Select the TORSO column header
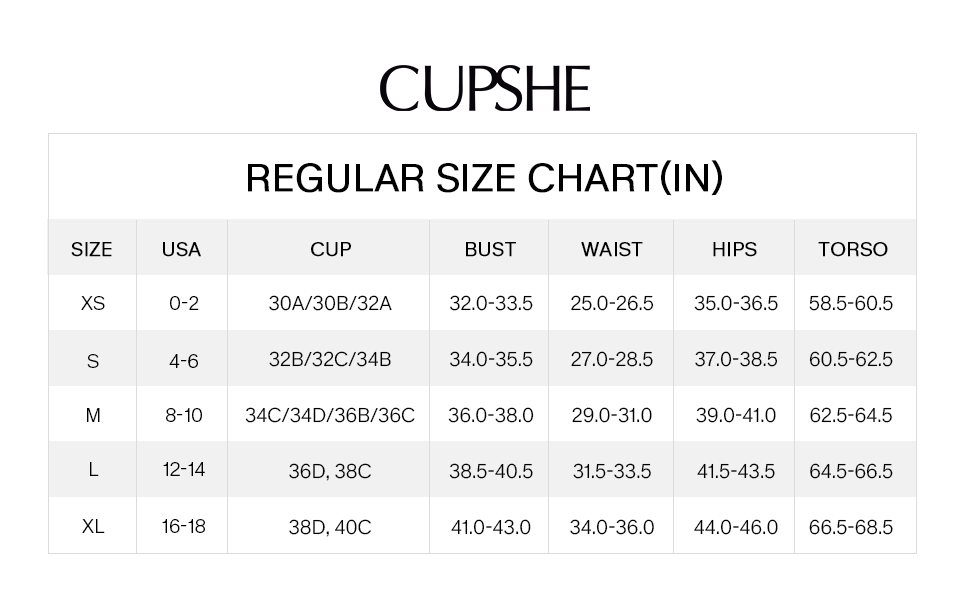970x600 pixels. 852,249
